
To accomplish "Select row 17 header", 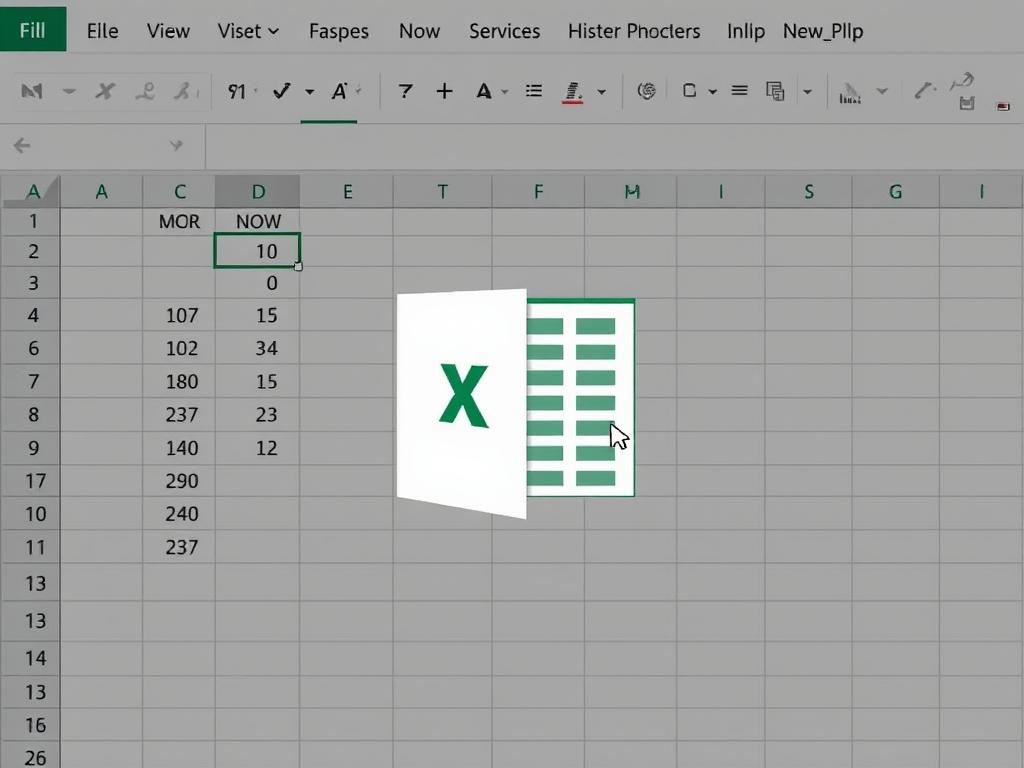I will pos(31,481).
